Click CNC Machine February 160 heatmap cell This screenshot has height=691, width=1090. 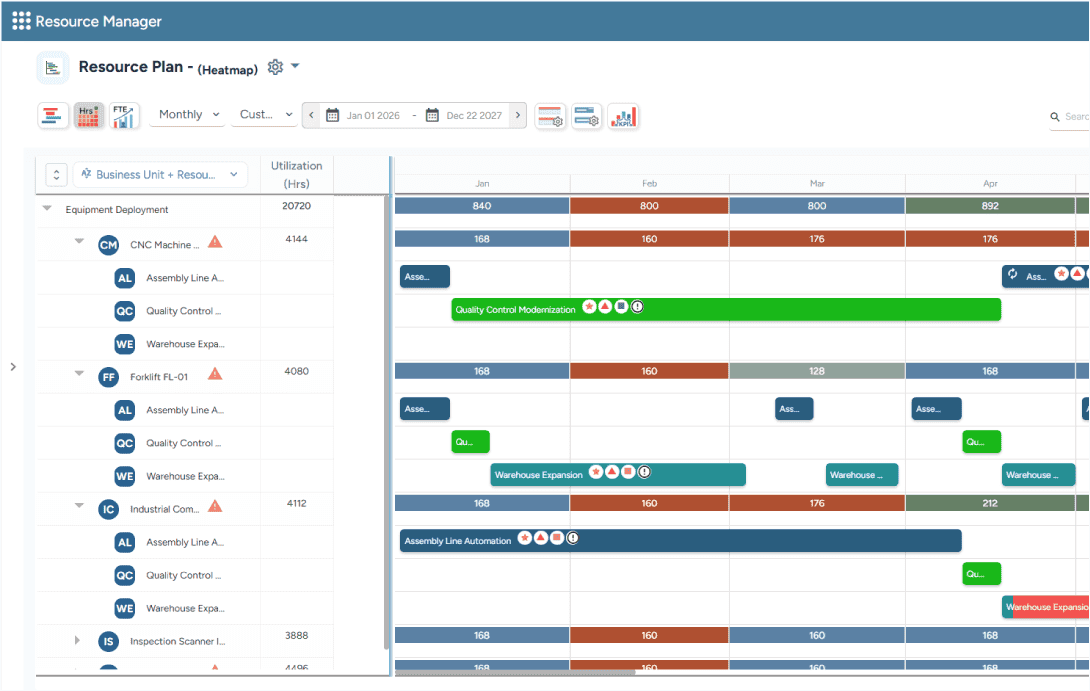tap(649, 239)
